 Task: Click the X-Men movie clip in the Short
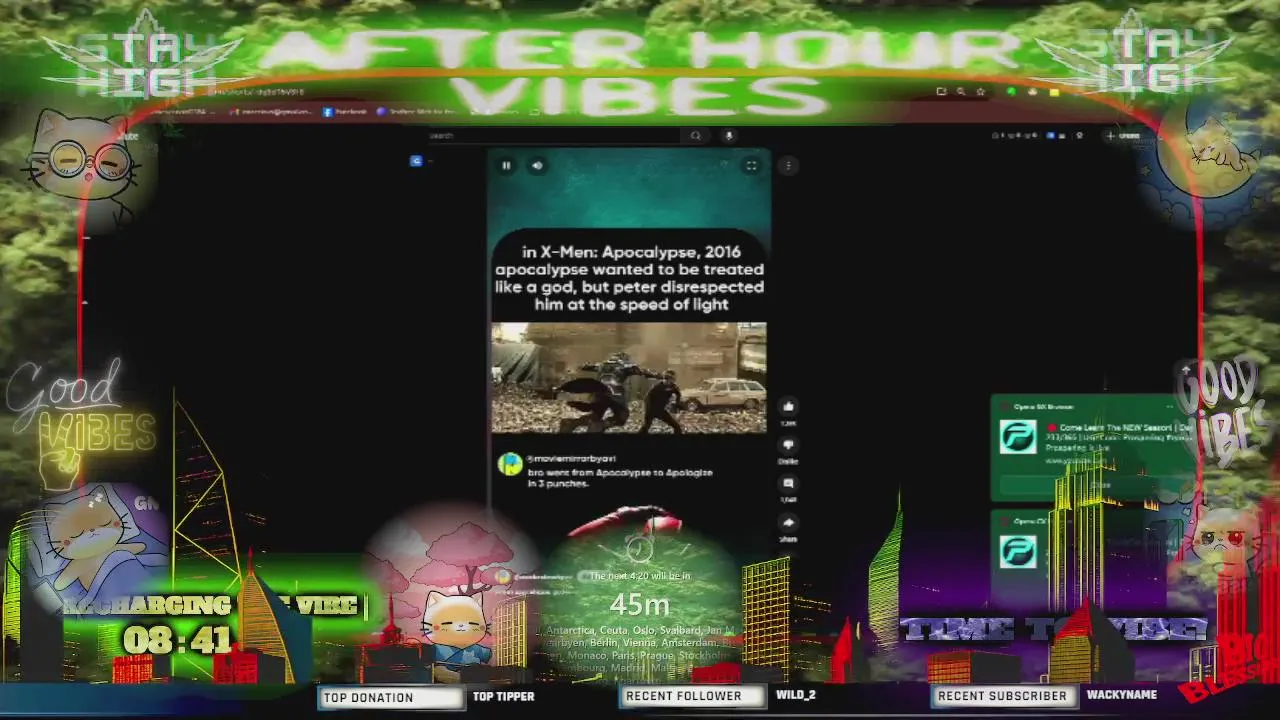pyautogui.click(x=628, y=377)
